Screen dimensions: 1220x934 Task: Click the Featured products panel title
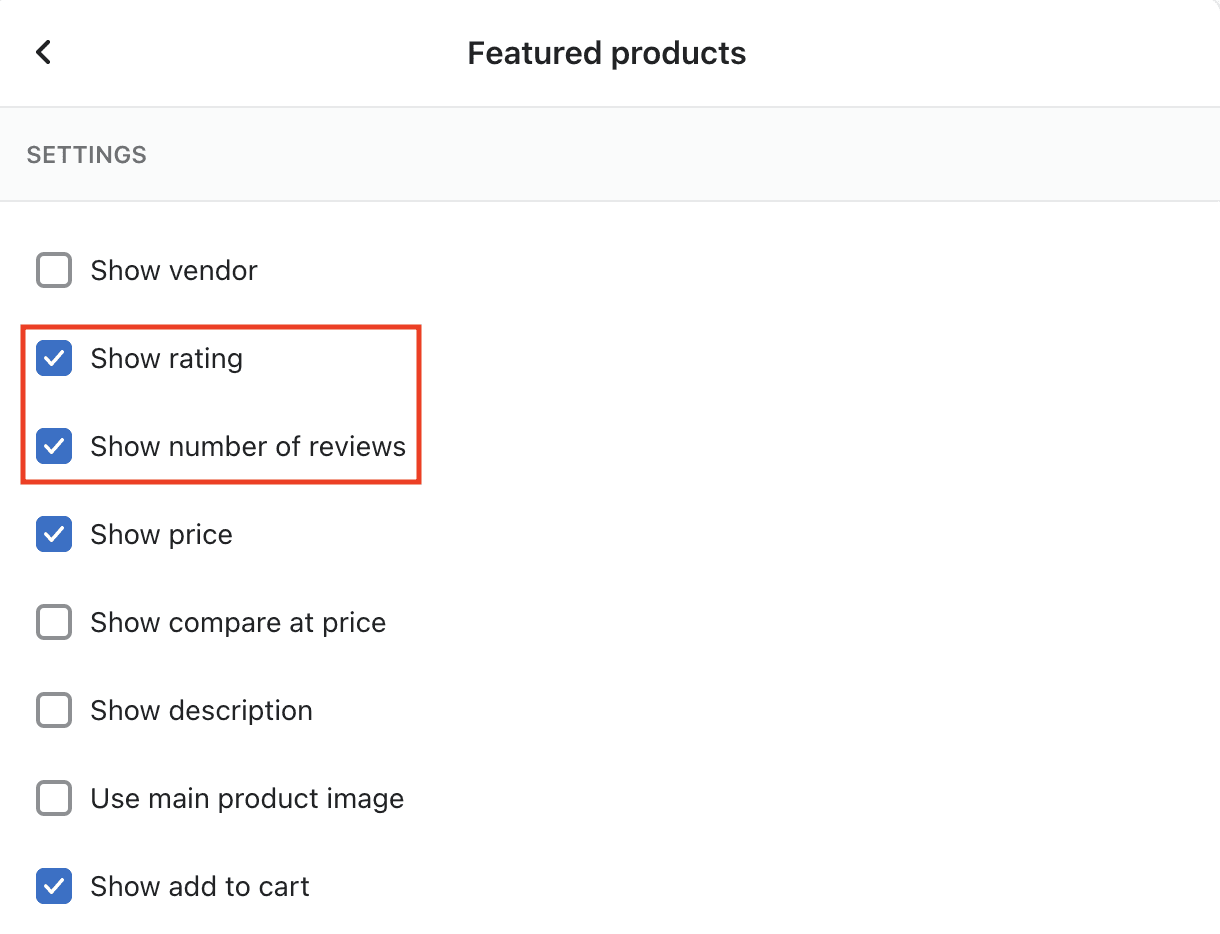[607, 53]
